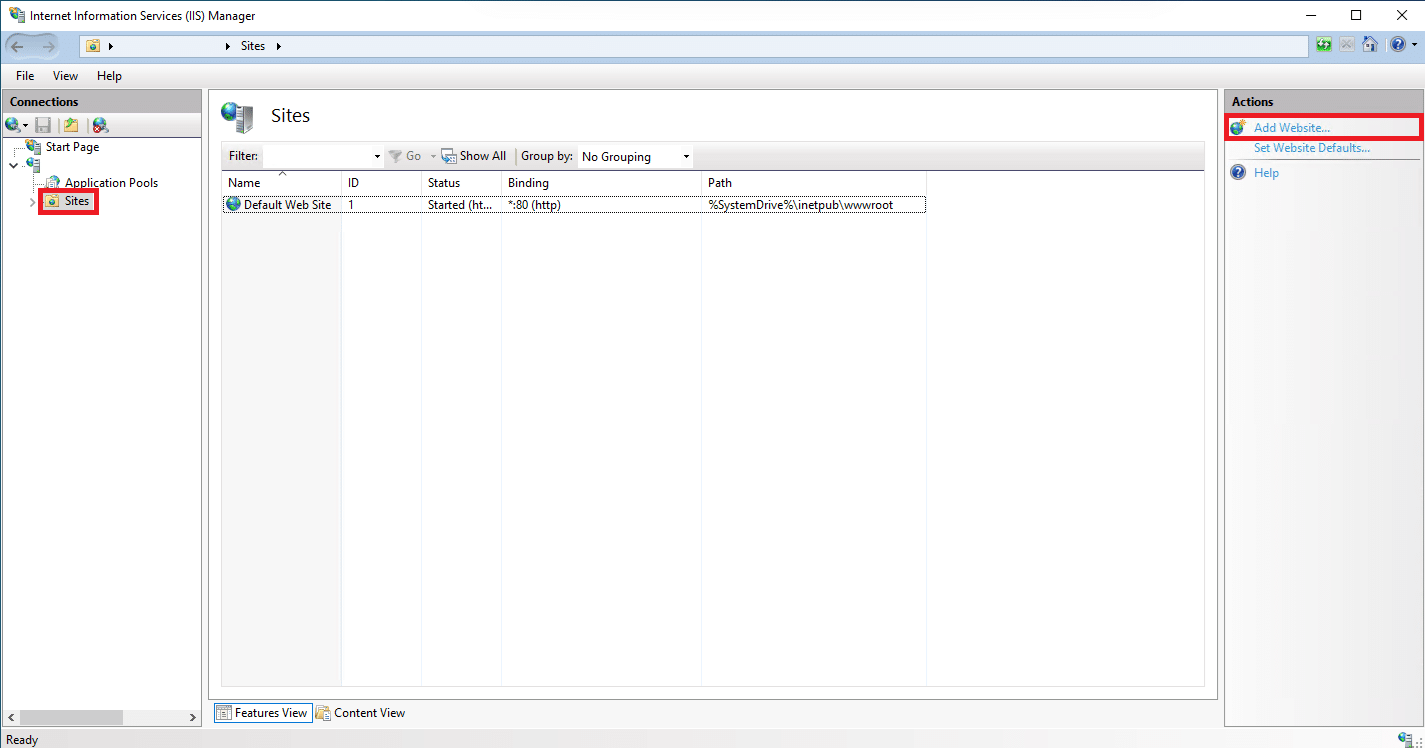Sort by the ID column header
This screenshot has width=1425, height=748.
[381, 183]
